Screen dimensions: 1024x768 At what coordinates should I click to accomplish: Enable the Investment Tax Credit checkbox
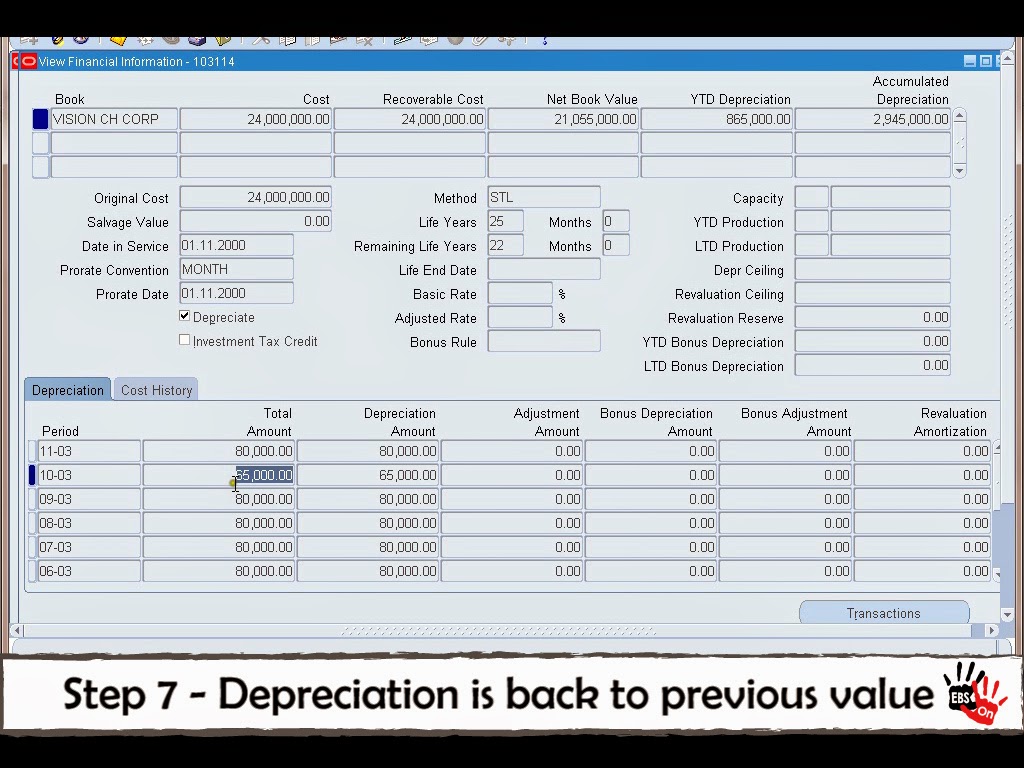(184, 340)
